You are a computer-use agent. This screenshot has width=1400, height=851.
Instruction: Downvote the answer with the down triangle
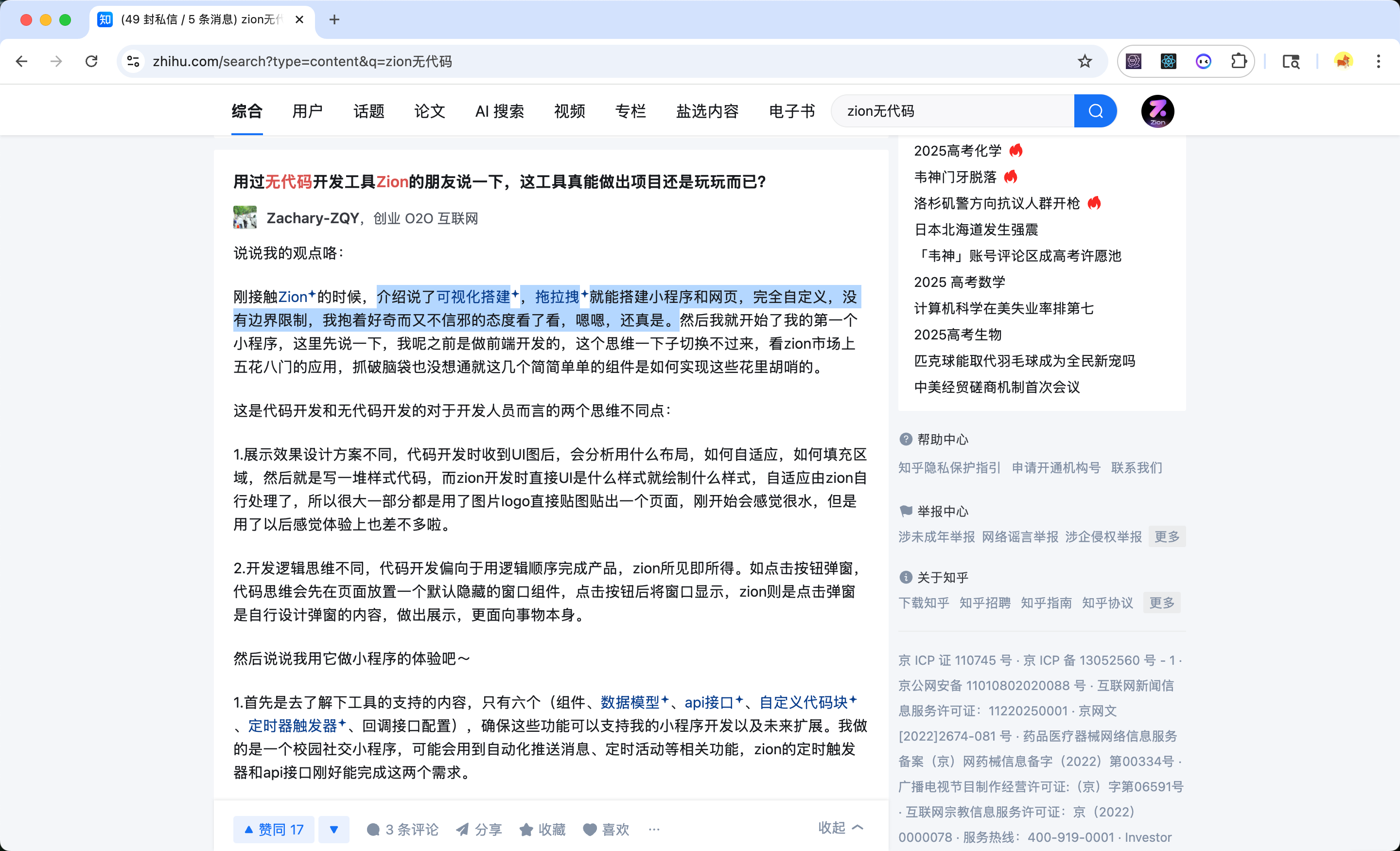(x=334, y=830)
